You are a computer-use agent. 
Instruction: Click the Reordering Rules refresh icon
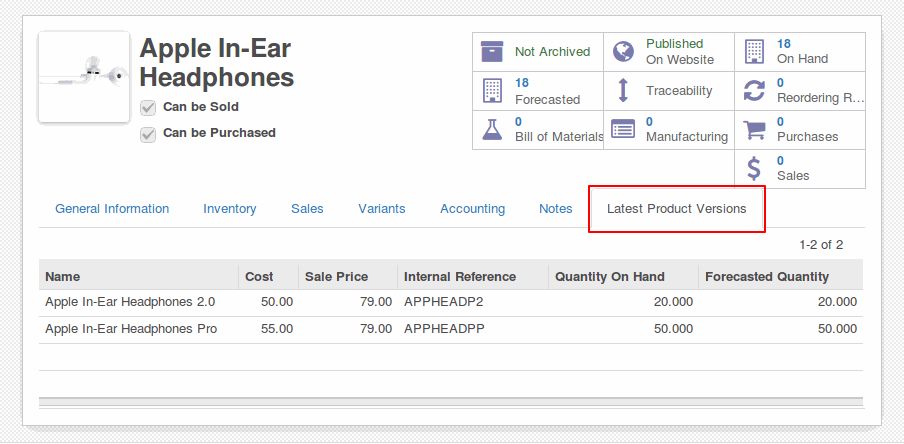754,91
